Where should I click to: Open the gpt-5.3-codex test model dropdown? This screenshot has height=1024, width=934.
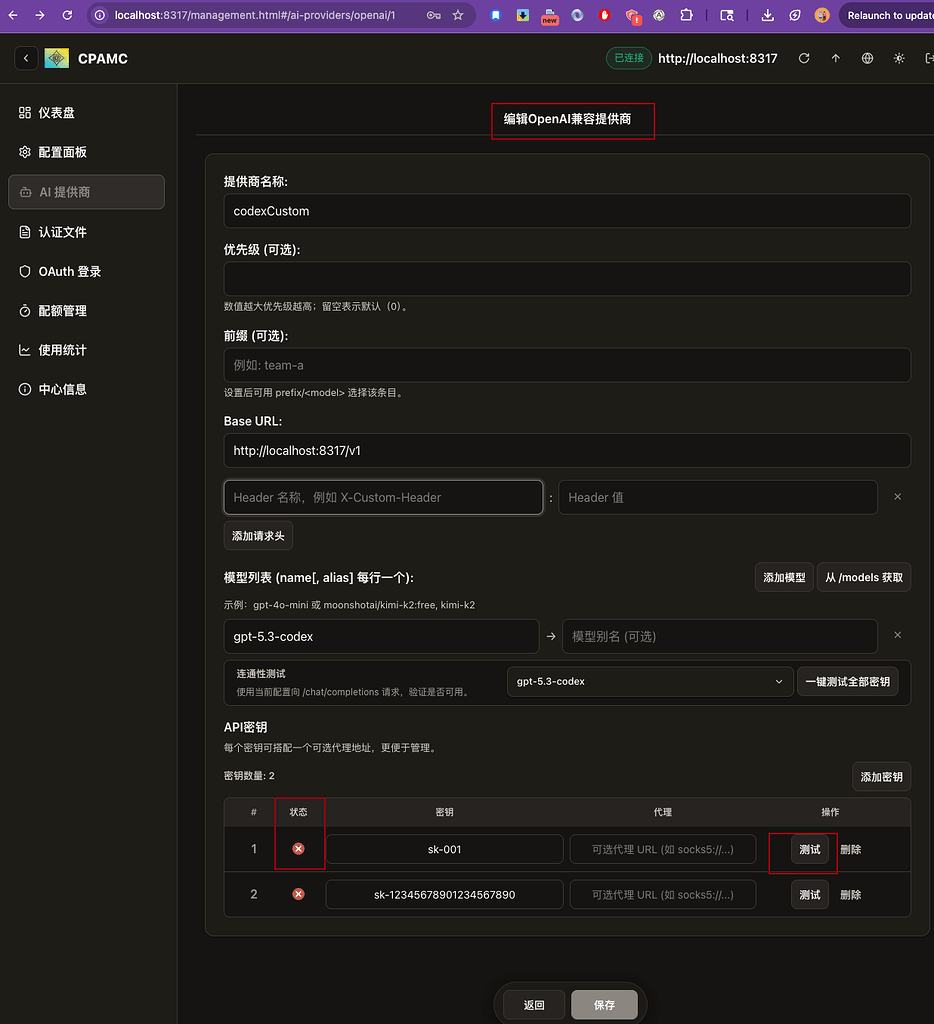(x=650, y=682)
